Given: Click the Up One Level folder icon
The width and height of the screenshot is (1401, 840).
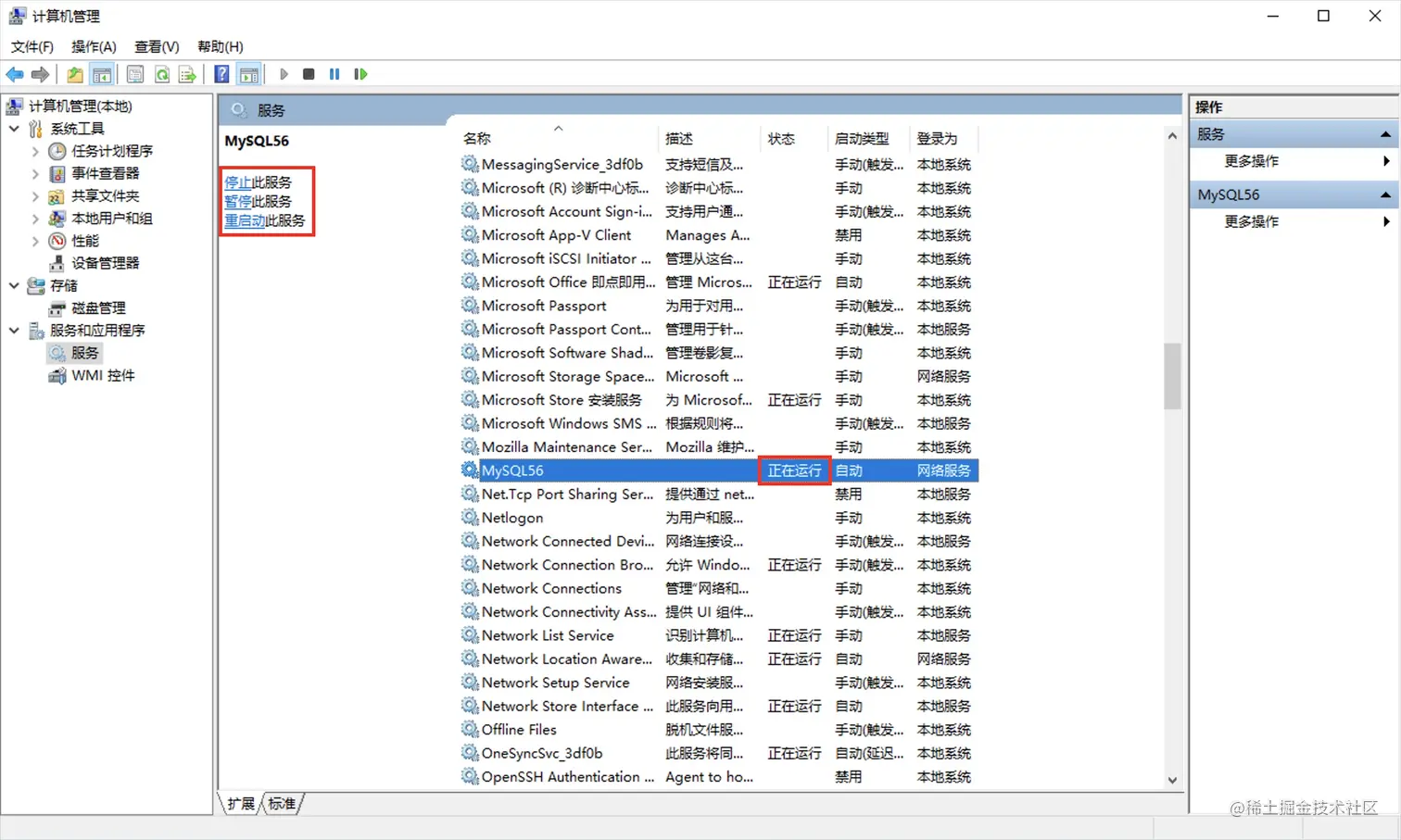Looking at the screenshot, I should point(75,74).
